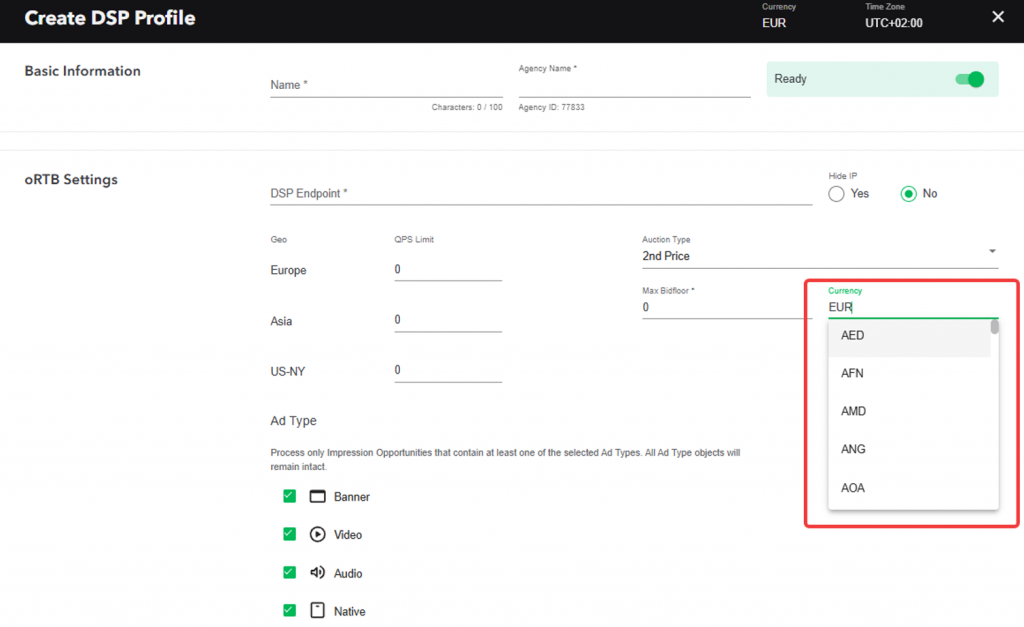Close the Create DSP Profile dialog
The height and width of the screenshot is (627, 1024).
pos(998,17)
